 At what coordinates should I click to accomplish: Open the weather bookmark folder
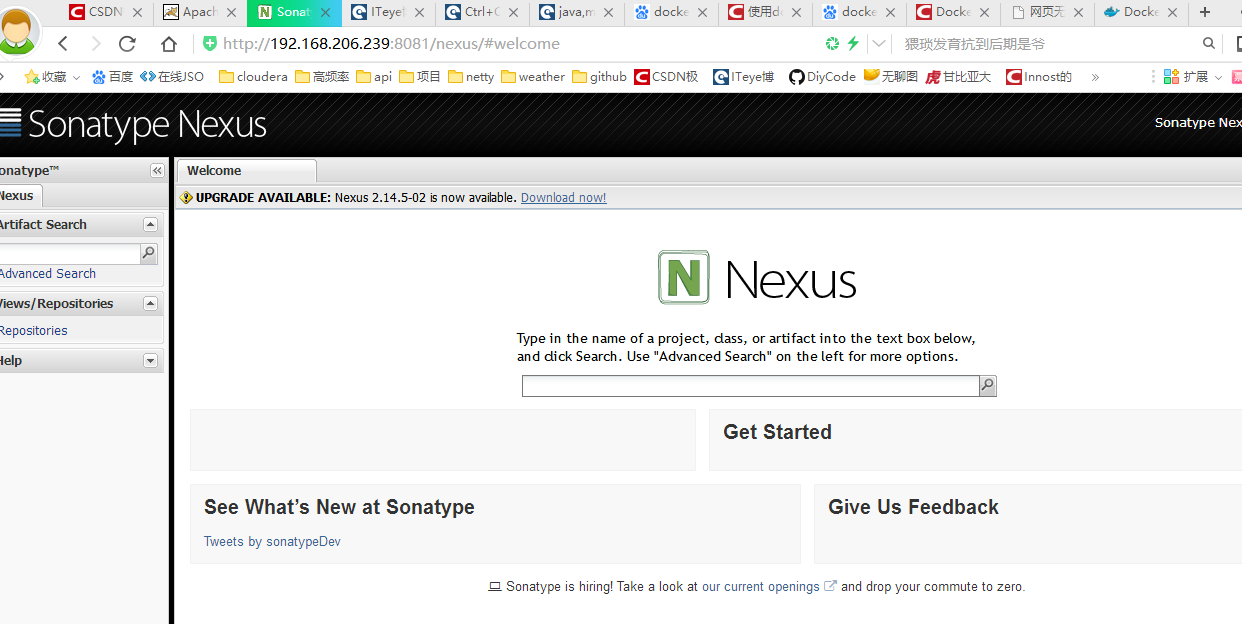click(x=533, y=77)
